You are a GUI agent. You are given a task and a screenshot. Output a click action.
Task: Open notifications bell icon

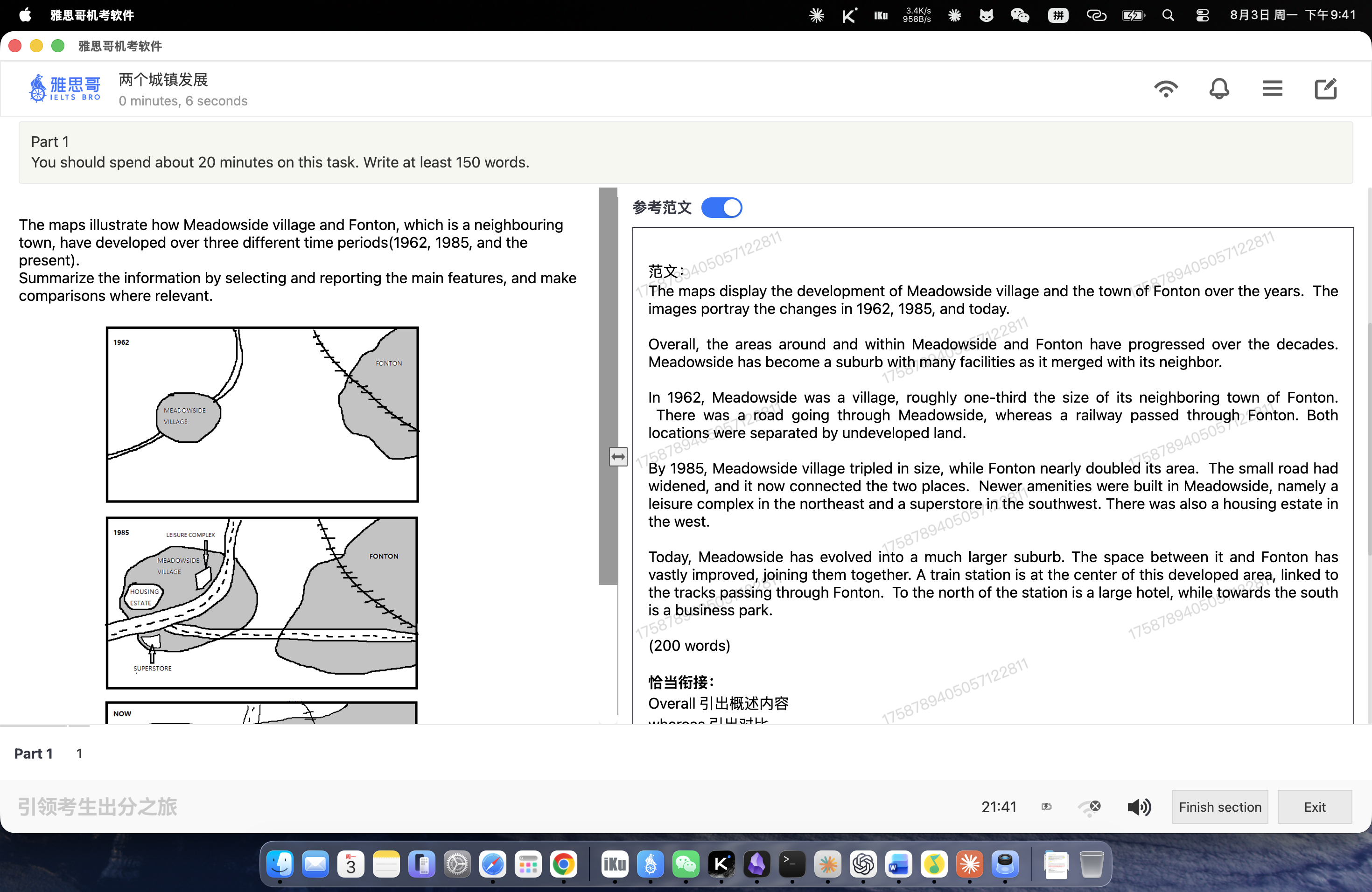coord(1218,89)
